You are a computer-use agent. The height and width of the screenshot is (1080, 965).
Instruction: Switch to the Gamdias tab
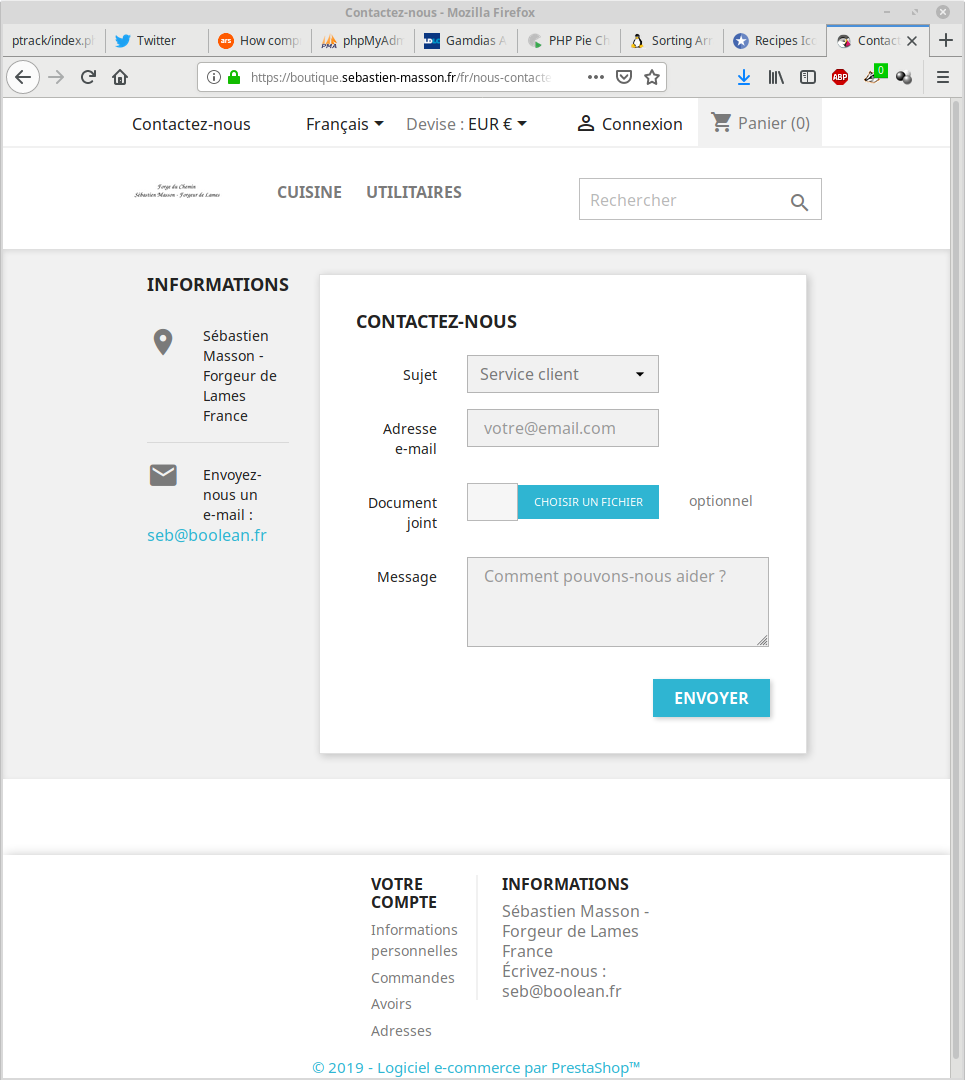(x=466, y=41)
